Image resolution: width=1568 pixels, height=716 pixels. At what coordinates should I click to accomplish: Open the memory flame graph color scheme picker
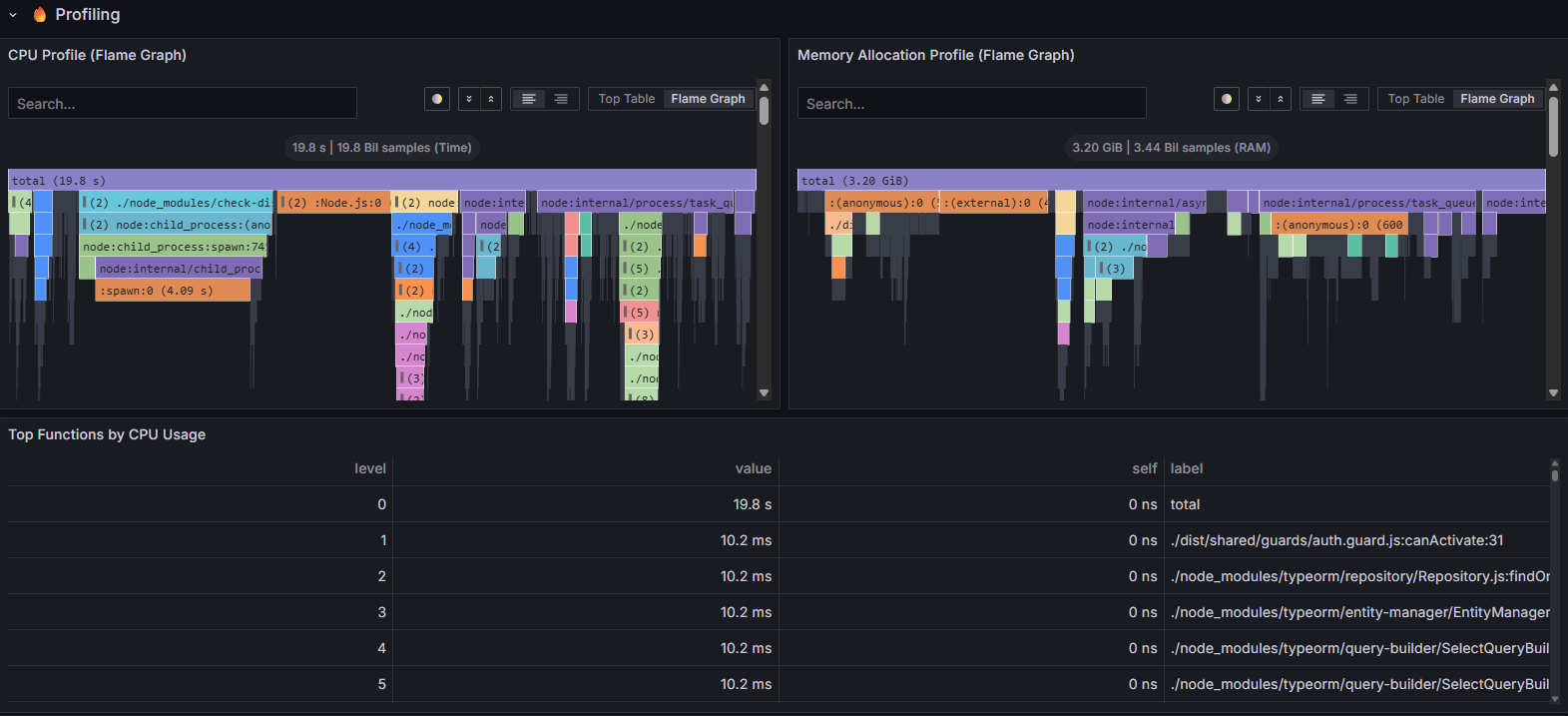coord(1227,99)
